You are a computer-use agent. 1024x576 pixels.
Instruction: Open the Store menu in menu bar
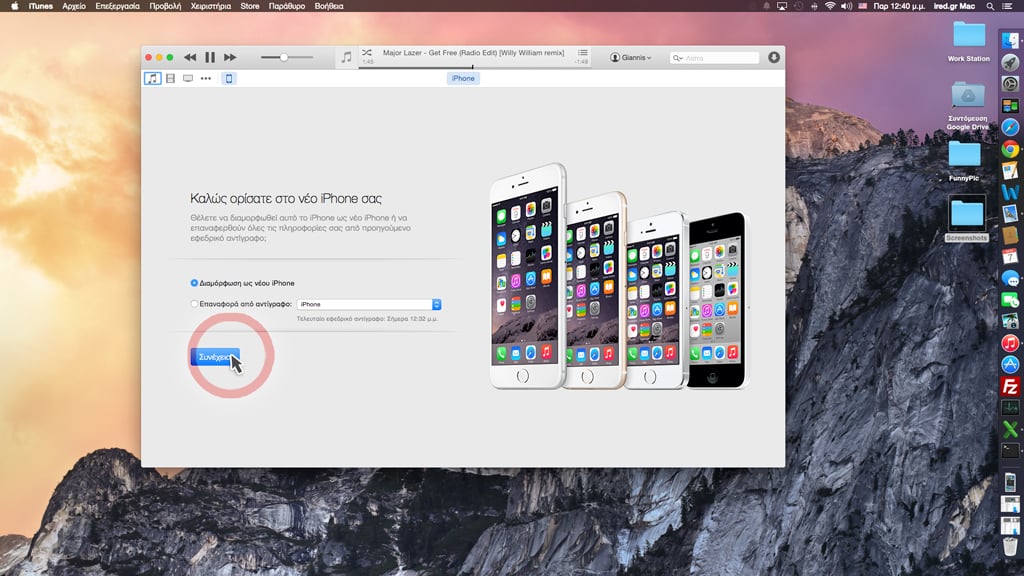click(x=249, y=6)
